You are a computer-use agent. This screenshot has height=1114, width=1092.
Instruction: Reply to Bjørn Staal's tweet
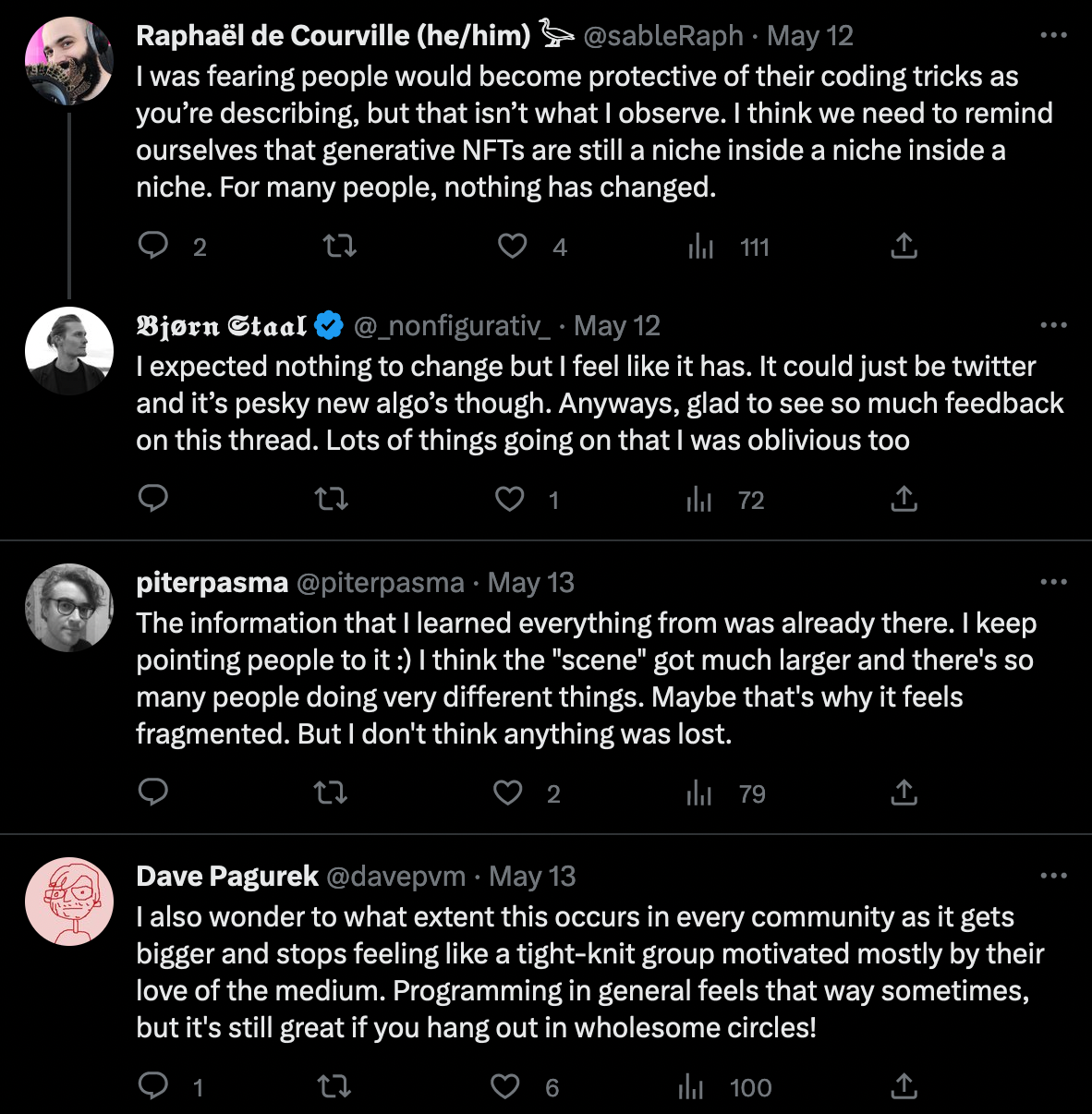point(153,499)
